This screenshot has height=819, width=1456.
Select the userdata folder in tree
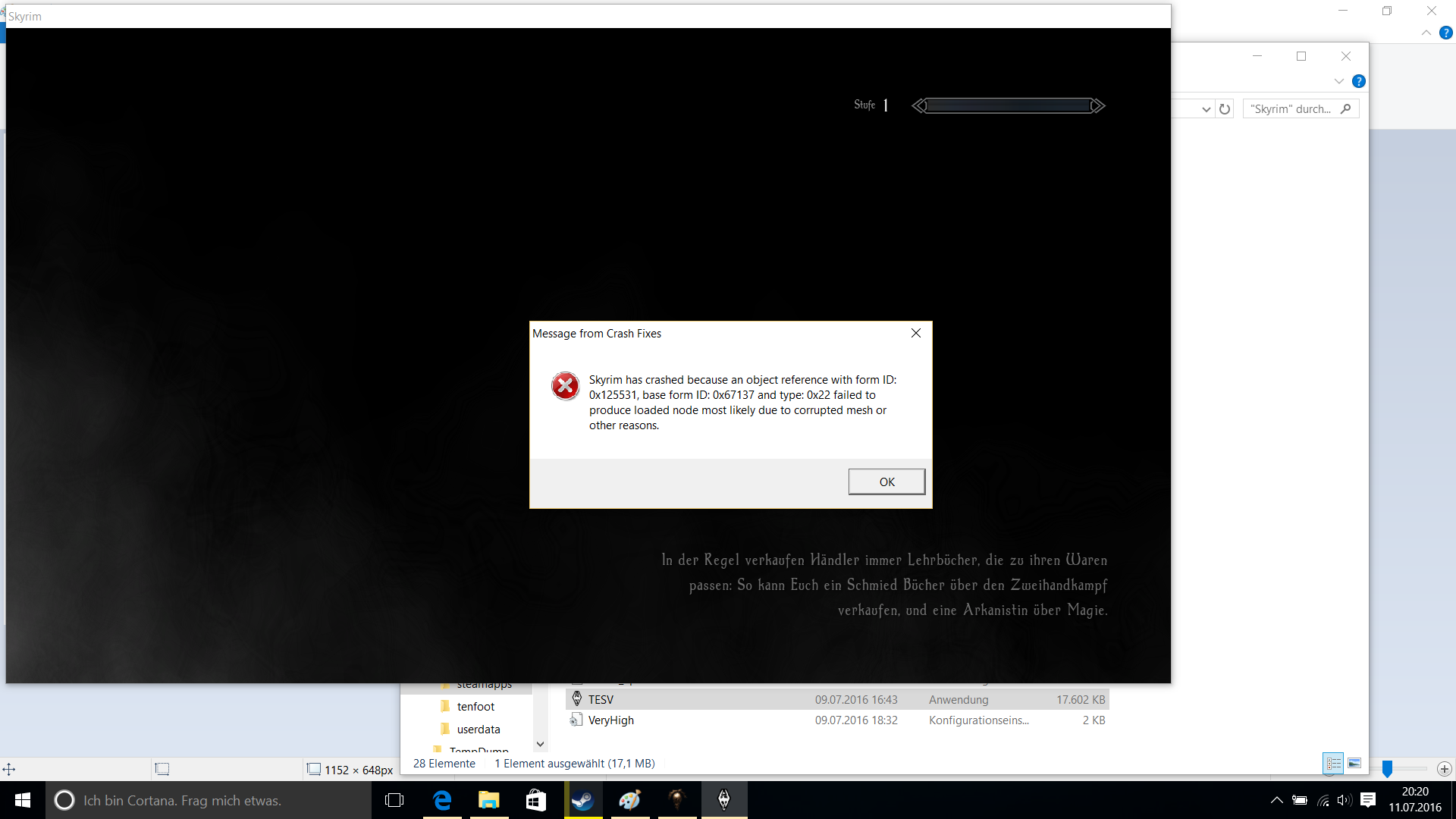click(x=478, y=729)
